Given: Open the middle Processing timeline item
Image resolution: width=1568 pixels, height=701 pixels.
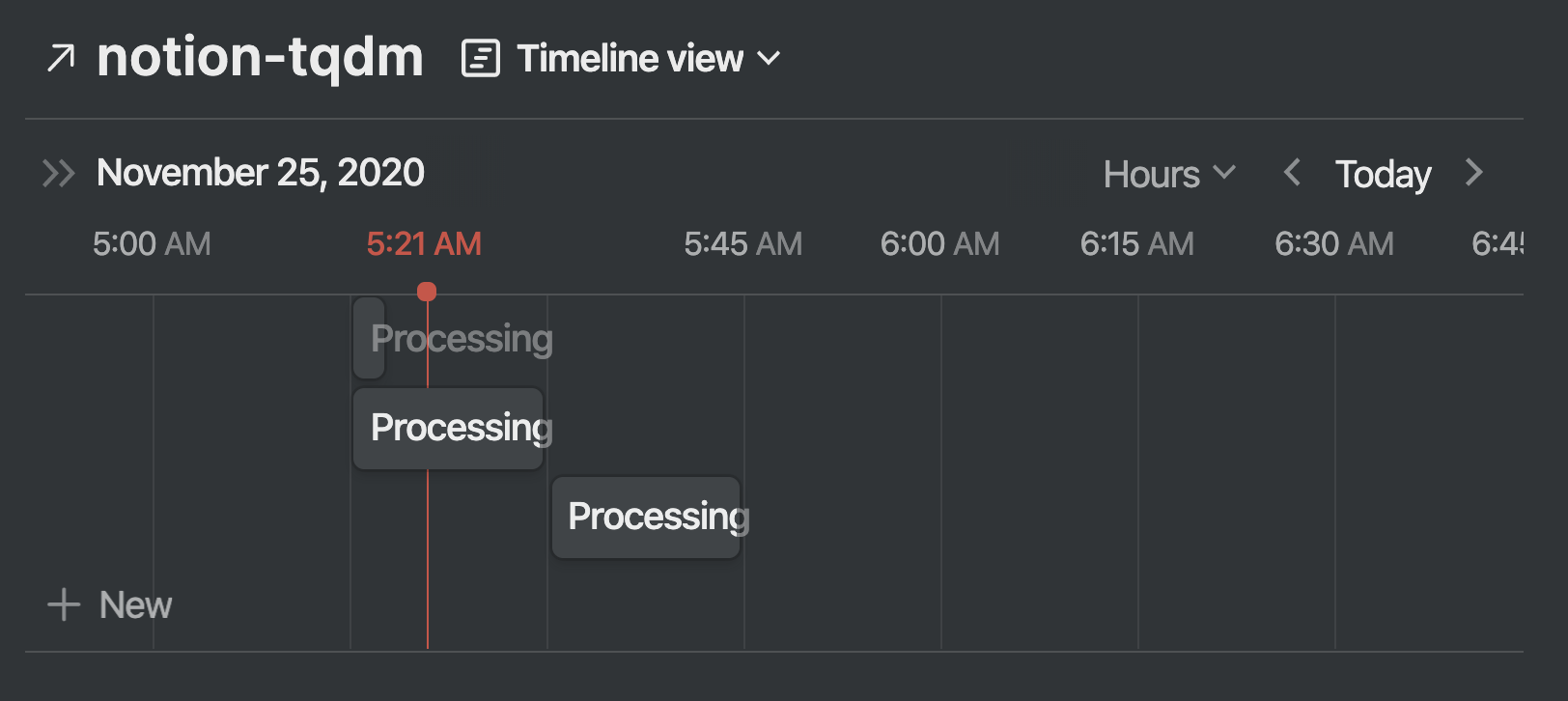Looking at the screenshot, I should pos(448,428).
